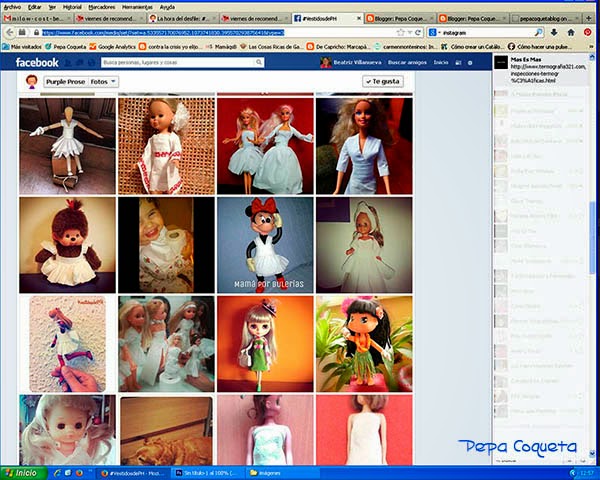Open the downloads arrow icon
The height and width of the screenshot is (480, 600).
[554, 33]
